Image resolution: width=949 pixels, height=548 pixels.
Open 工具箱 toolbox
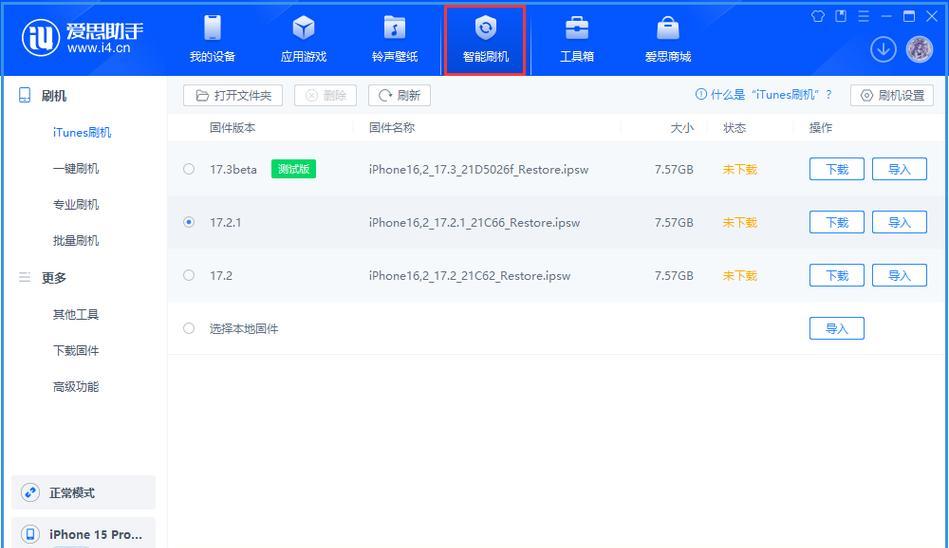[x=577, y=39]
